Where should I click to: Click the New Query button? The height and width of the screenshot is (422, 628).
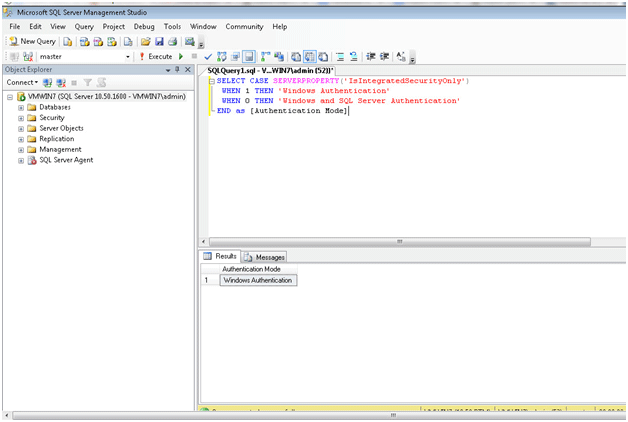pyautogui.click(x=32, y=41)
